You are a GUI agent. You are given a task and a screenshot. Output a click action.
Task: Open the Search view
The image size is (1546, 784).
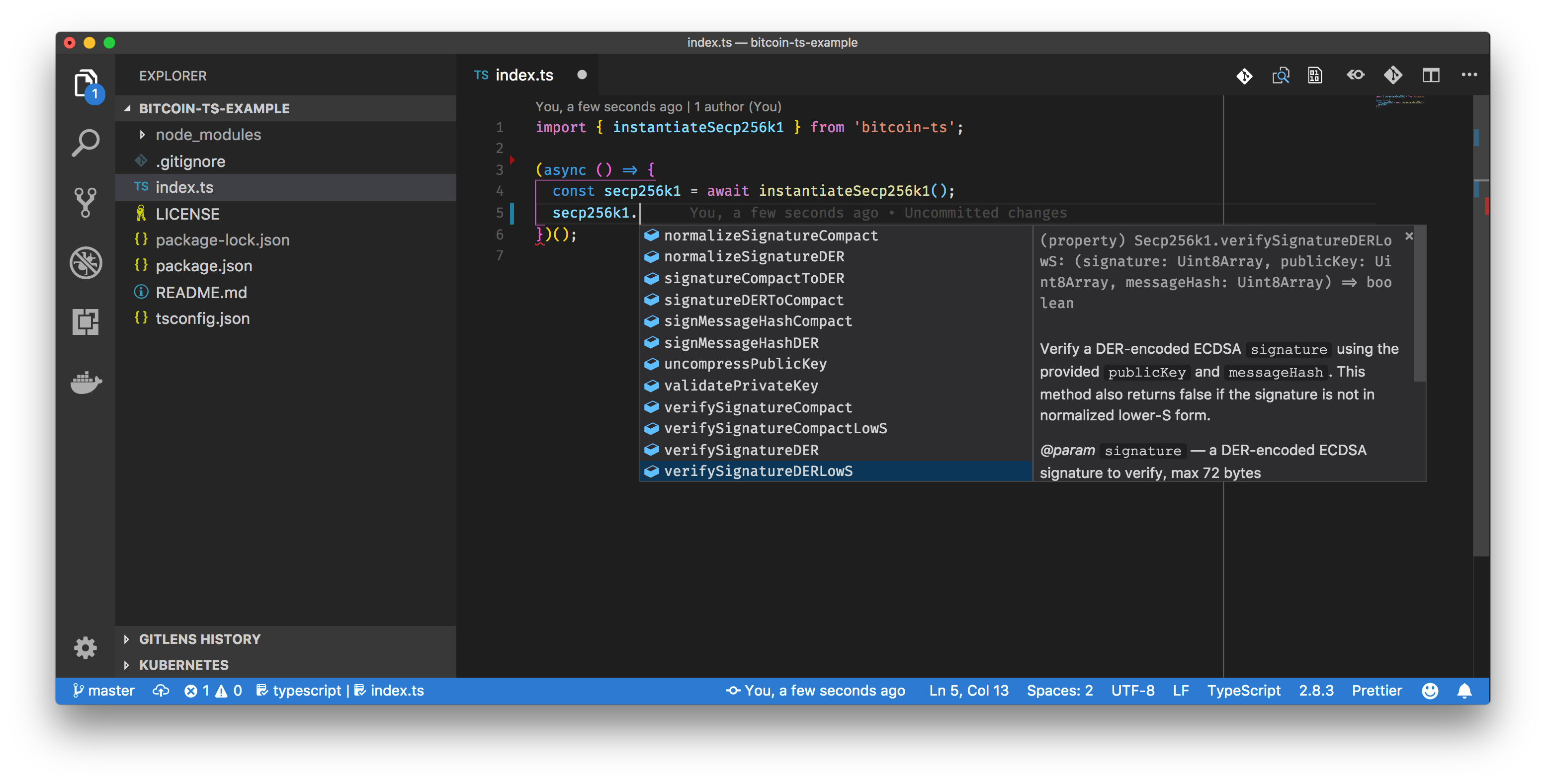(86, 143)
